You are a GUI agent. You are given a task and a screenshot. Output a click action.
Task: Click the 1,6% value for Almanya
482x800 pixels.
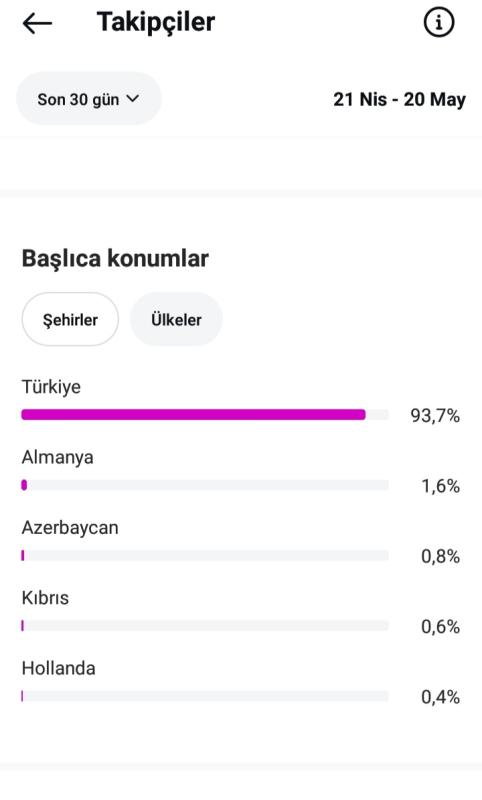pyautogui.click(x=441, y=486)
